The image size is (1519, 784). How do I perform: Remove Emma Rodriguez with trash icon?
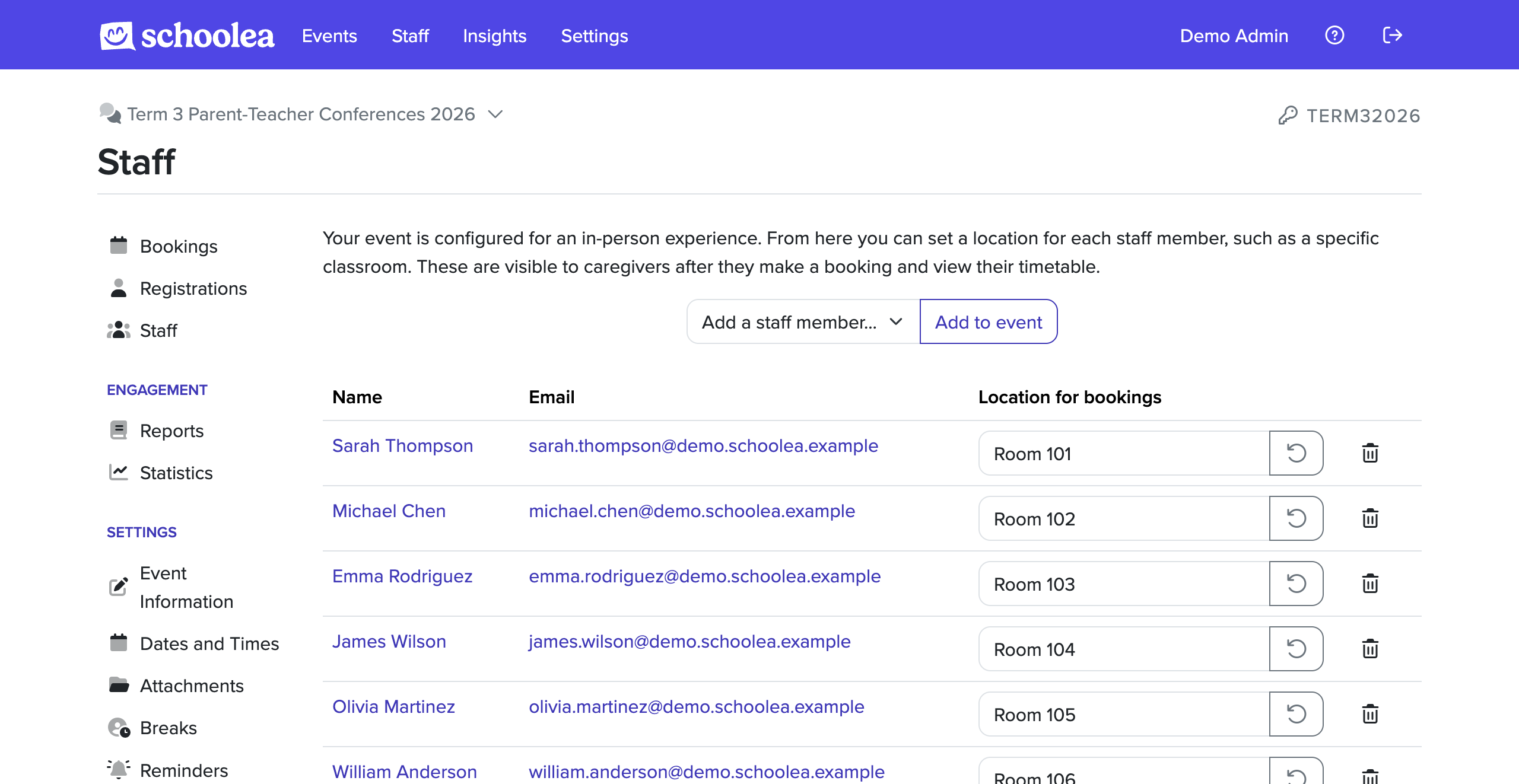coord(1369,584)
